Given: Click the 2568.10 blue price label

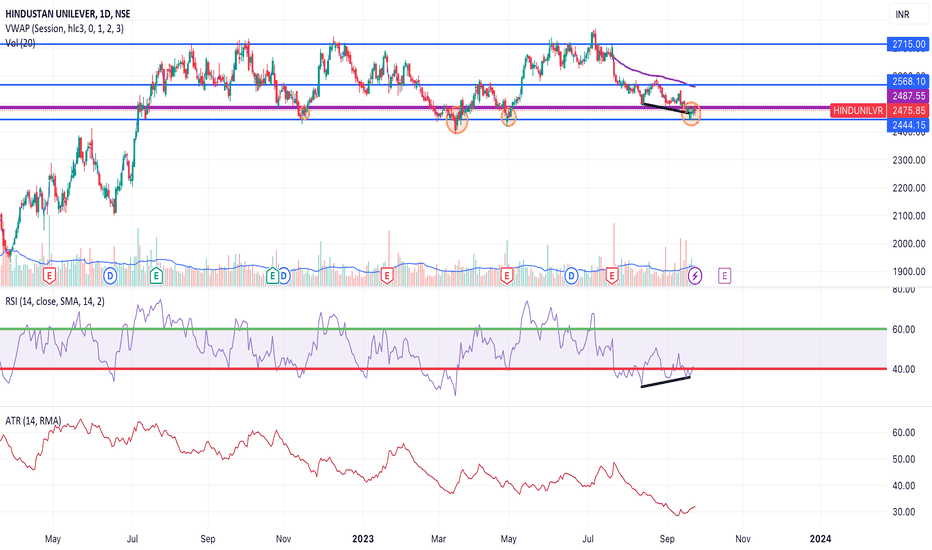Looking at the screenshot, I should [908, 81].
